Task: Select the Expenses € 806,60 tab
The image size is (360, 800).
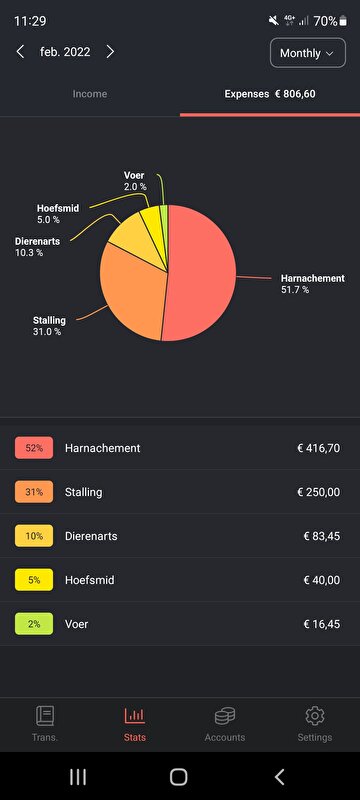Action: [x=270, y=94]
